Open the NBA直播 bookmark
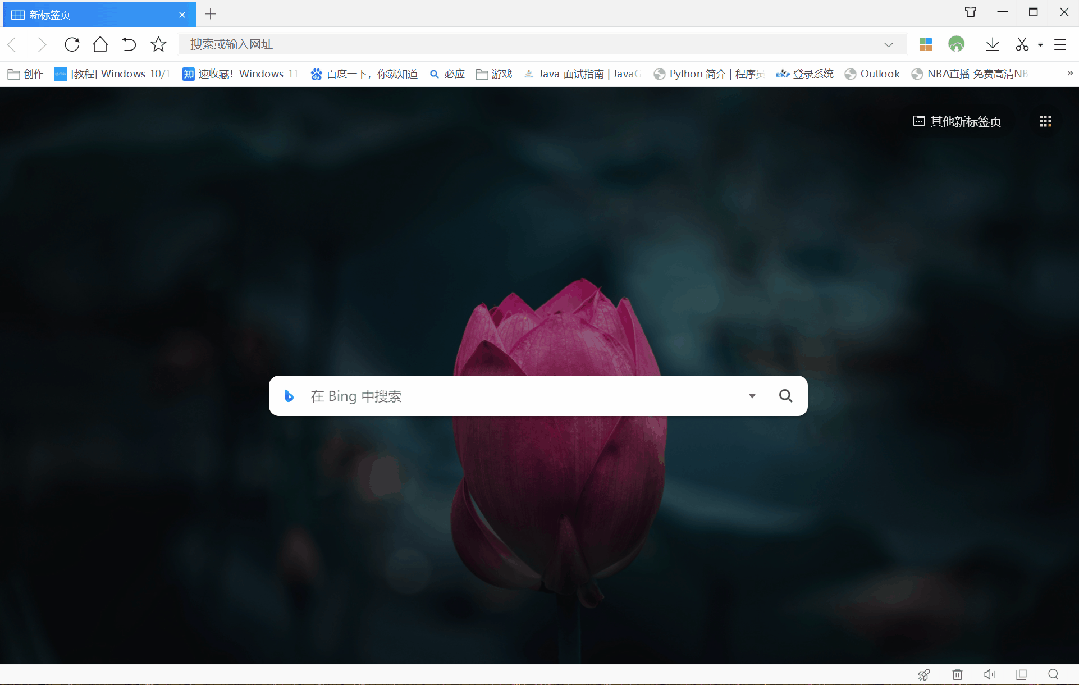1079x685 pixels. (970, 74)
